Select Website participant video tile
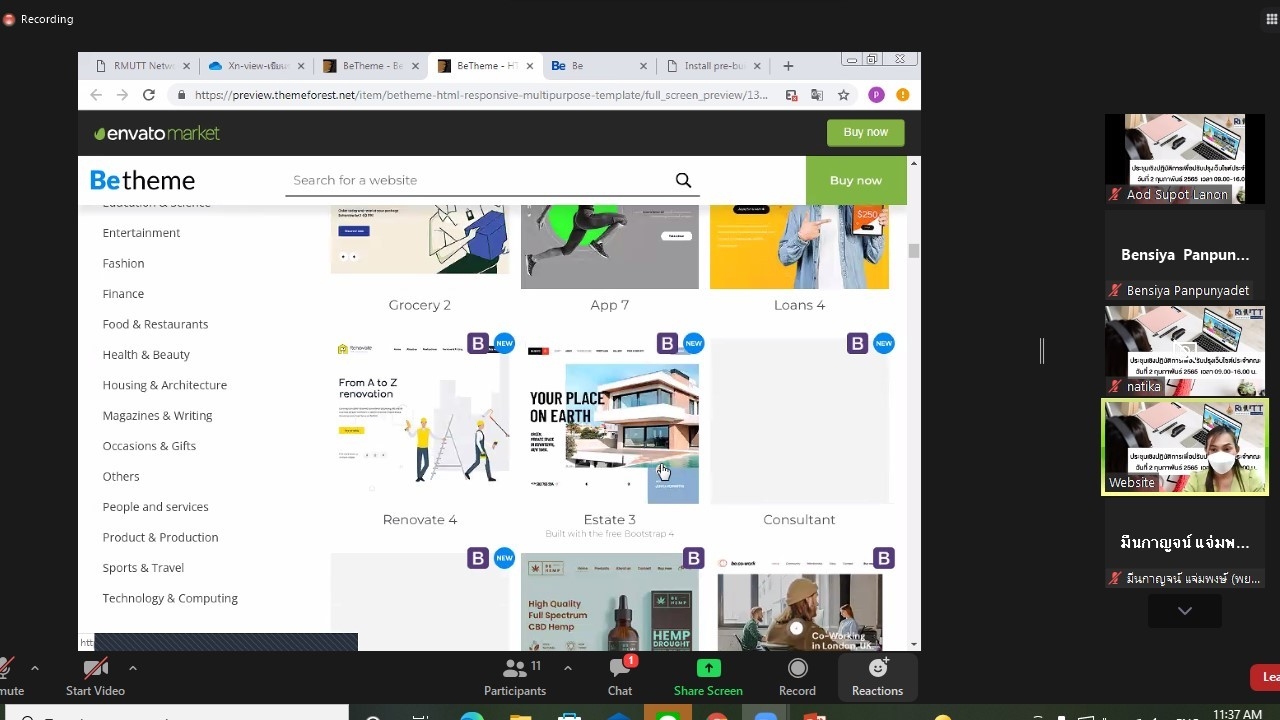 click(1185, 447)
